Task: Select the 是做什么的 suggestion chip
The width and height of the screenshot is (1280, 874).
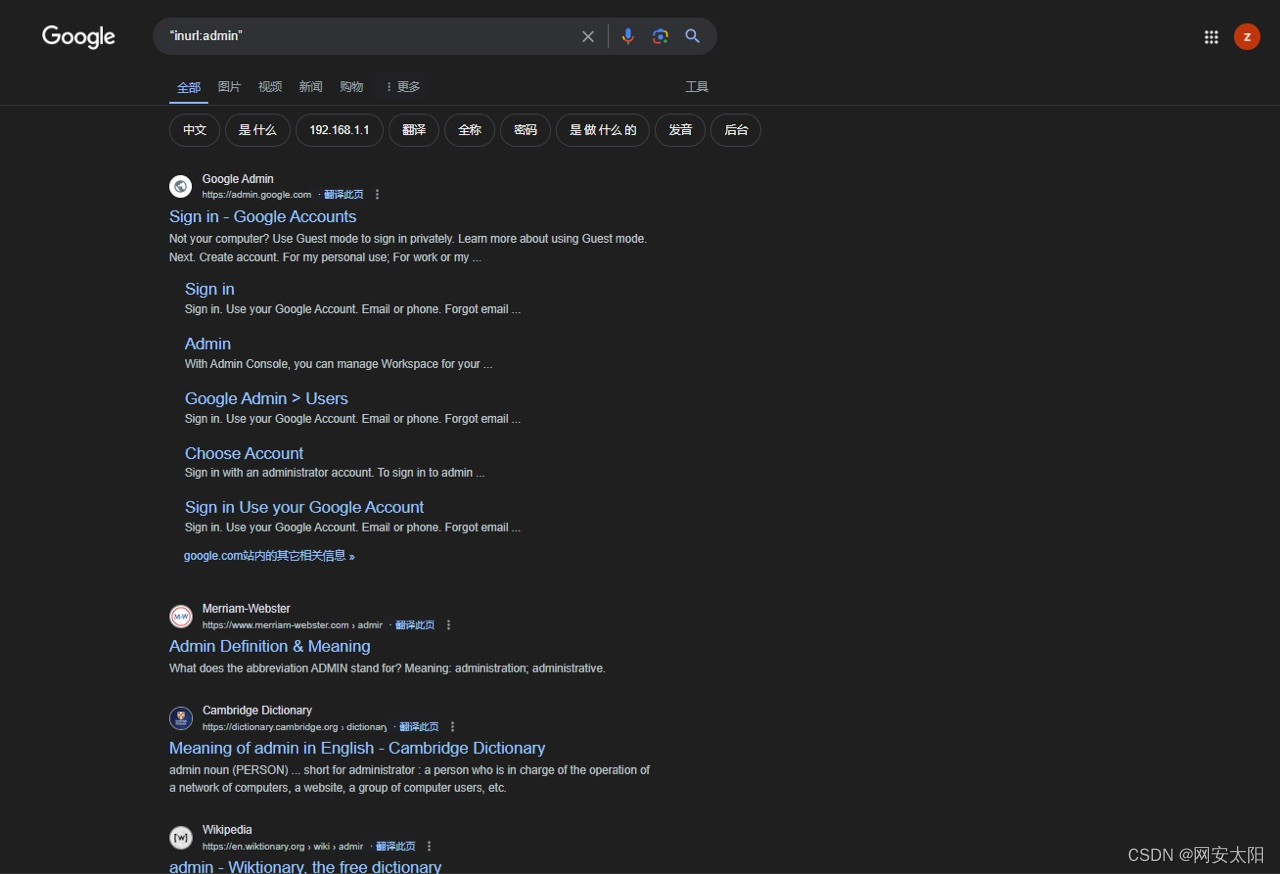Action: tap(603, 130)
